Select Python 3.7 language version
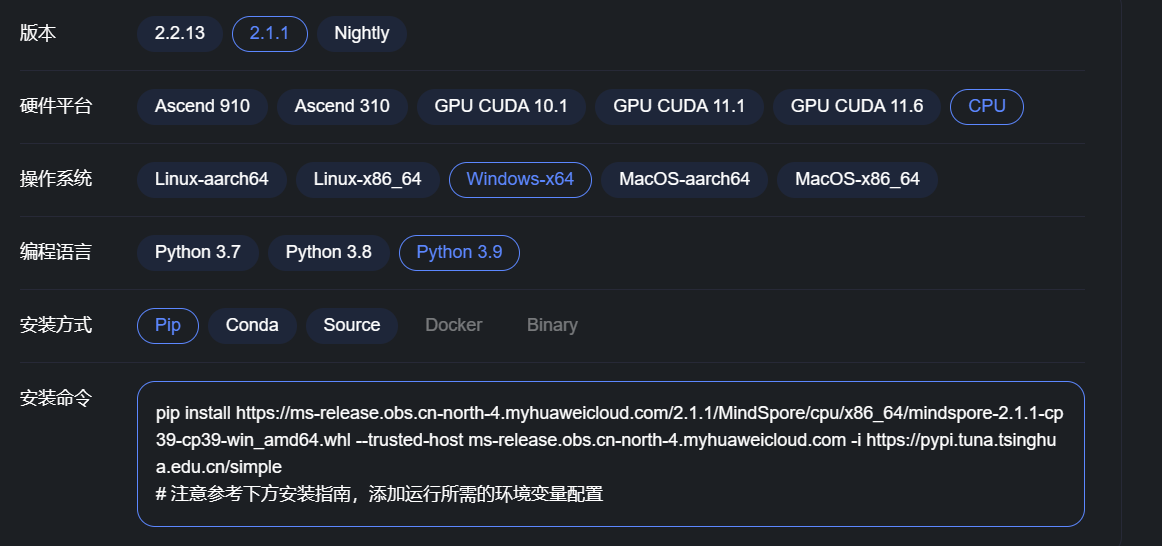 198,252
